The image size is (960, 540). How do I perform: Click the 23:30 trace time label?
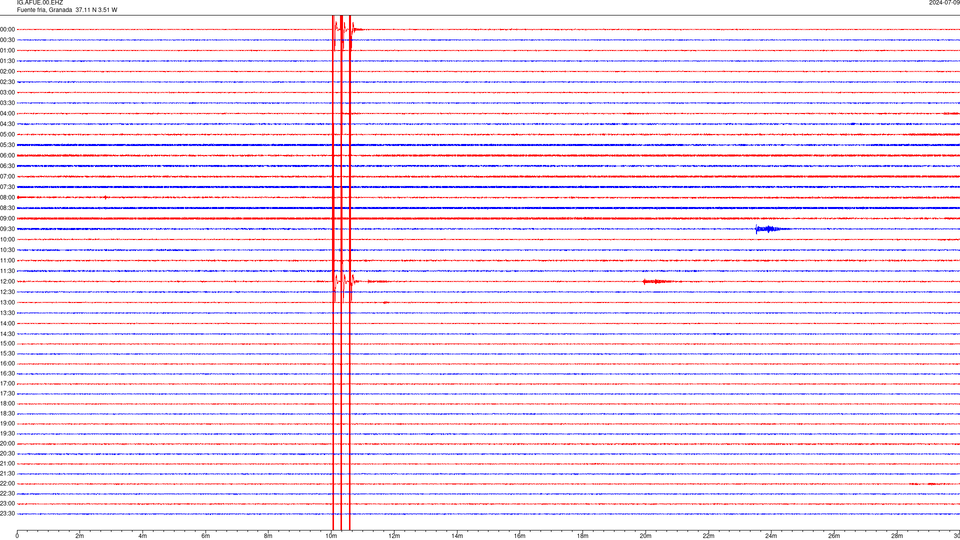click(7, 514)
